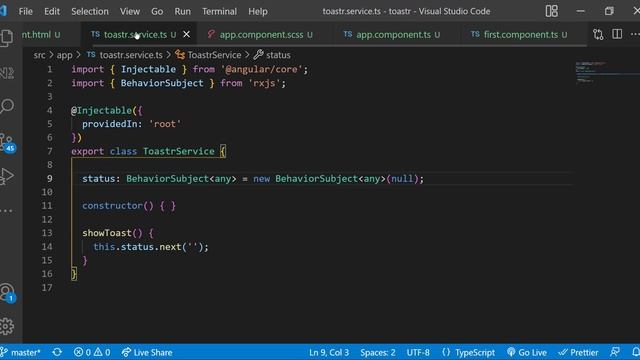
Task: Open the errors and warnings count
Action: click(x=92, y=352)
